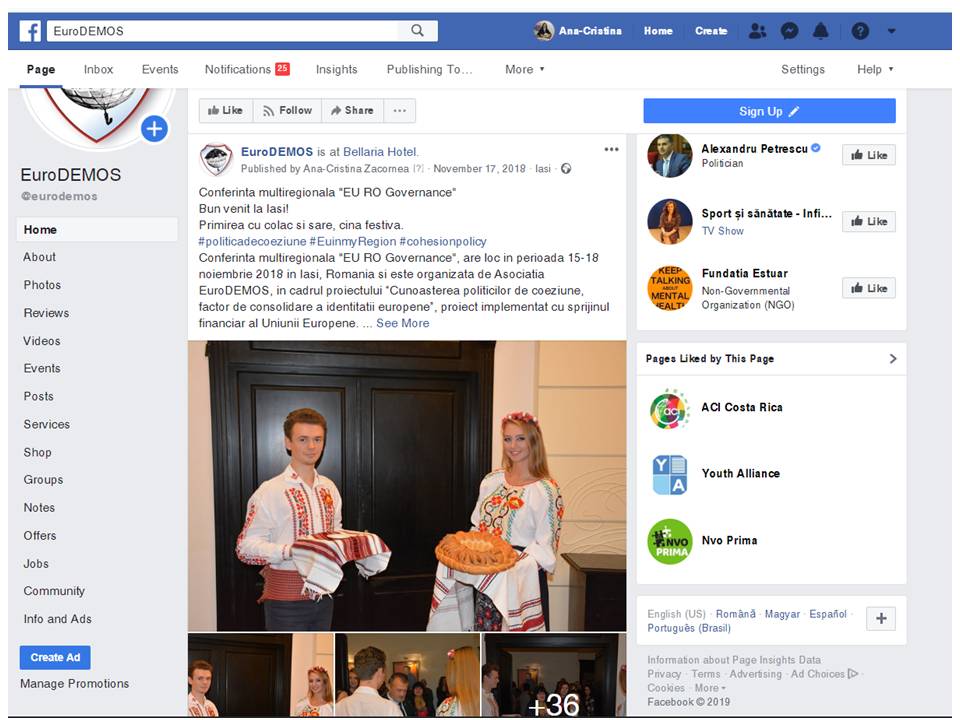Viewport: 960px width, 720px height.
Task: Click the #politicadecoeziune hashtag
Action: (x=252, y=242)
